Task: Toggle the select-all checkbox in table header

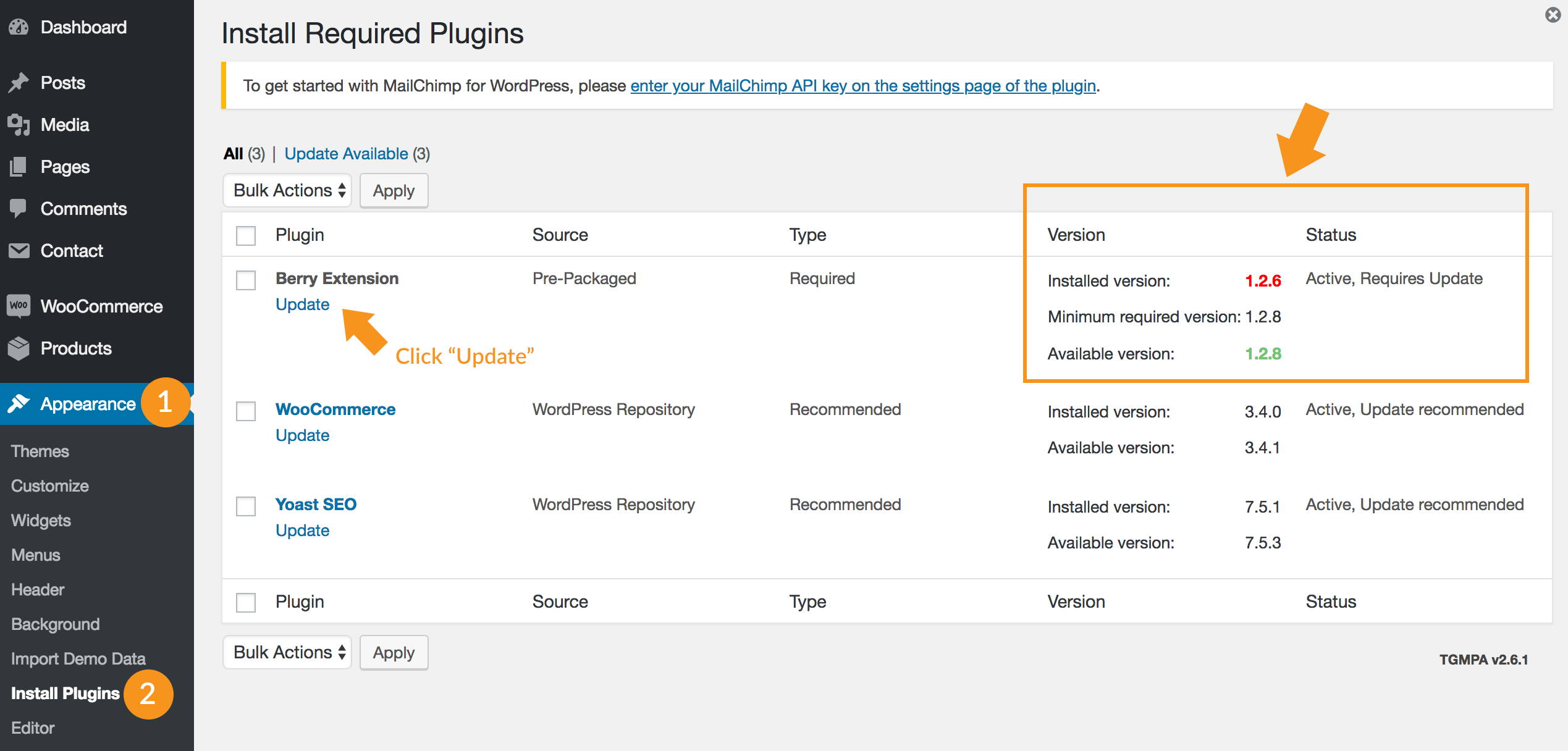Action: click(x=246, y=235)
